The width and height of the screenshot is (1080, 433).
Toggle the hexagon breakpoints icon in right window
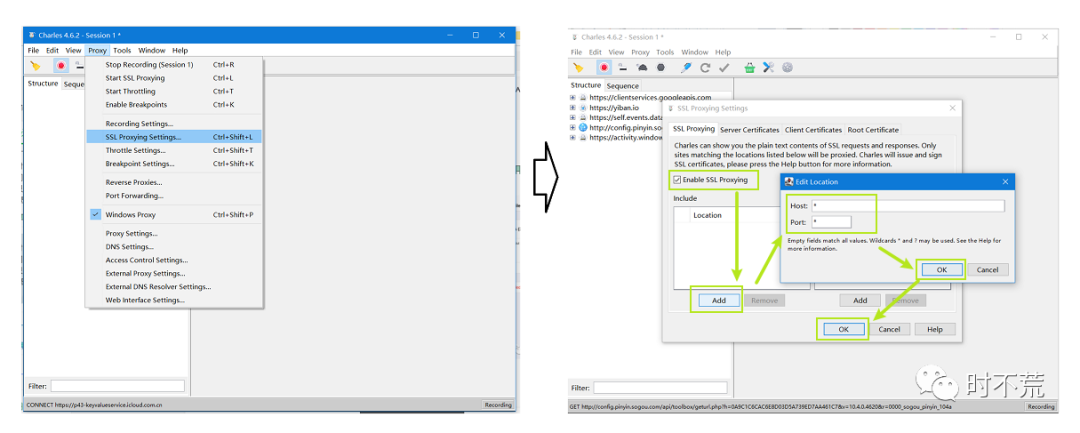tap(661, 67)
